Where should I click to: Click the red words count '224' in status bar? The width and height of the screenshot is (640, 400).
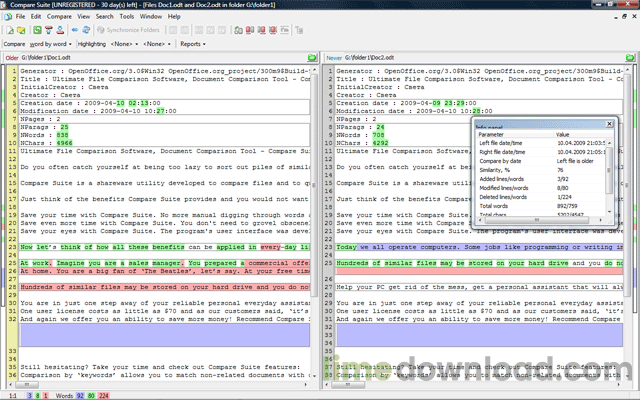pyautogui.click(x=104, y=396)
